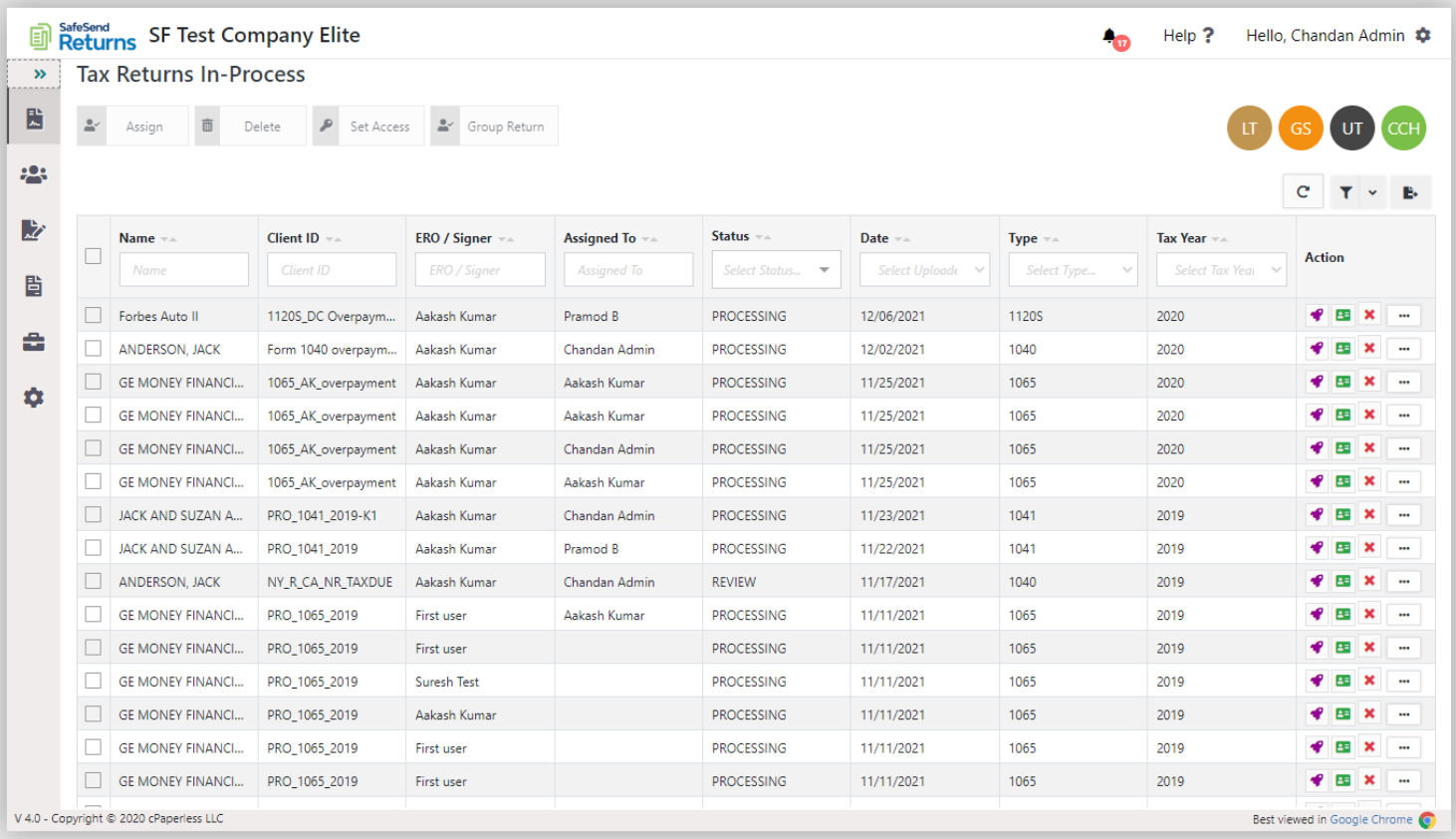Select the checkbox for the REVIEW status row
This screenshot has height=839, width=1456.
tap(94, 581)
